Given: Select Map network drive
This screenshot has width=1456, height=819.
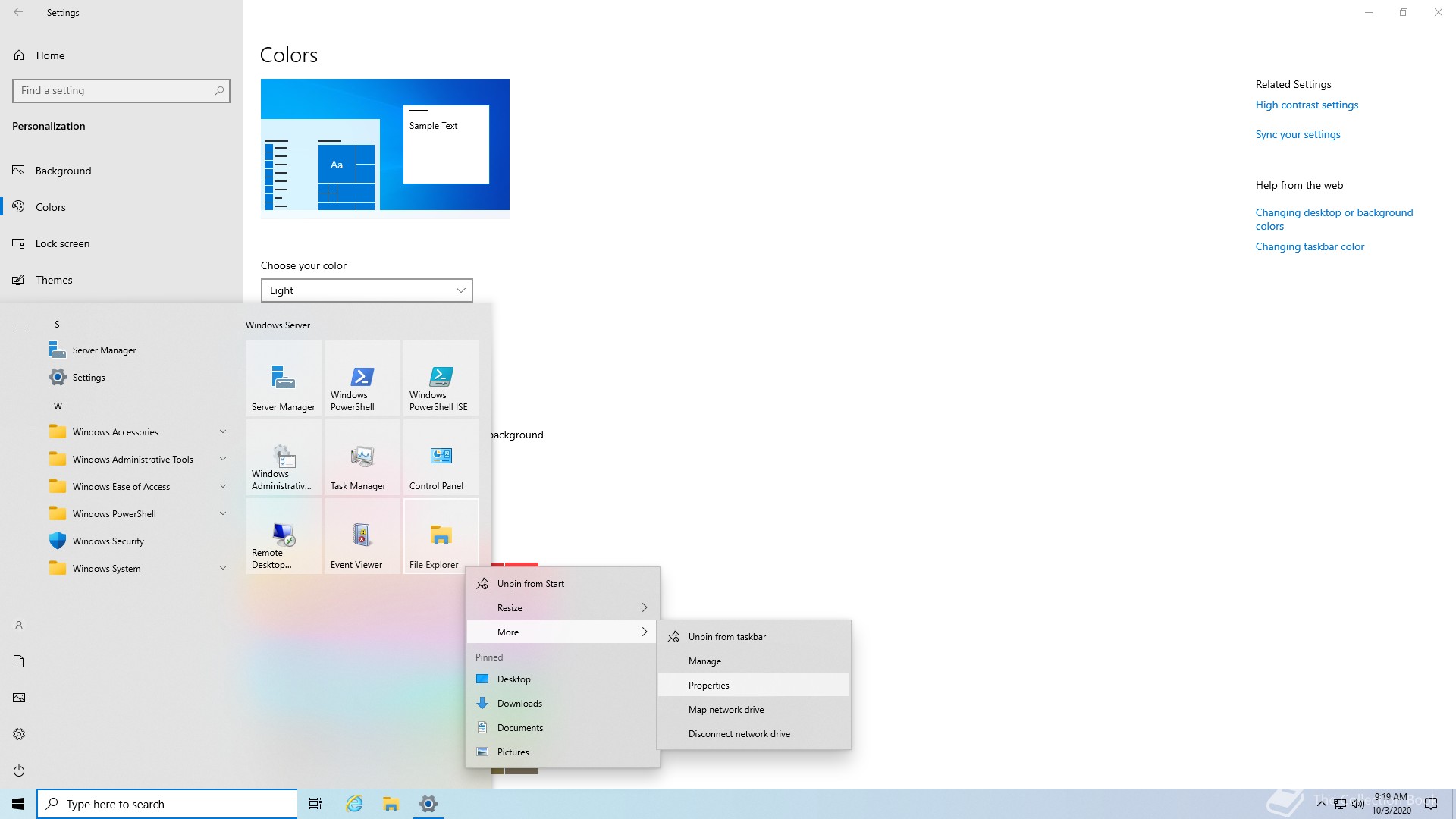Looking at the screenshot, I should click(754, 710).
